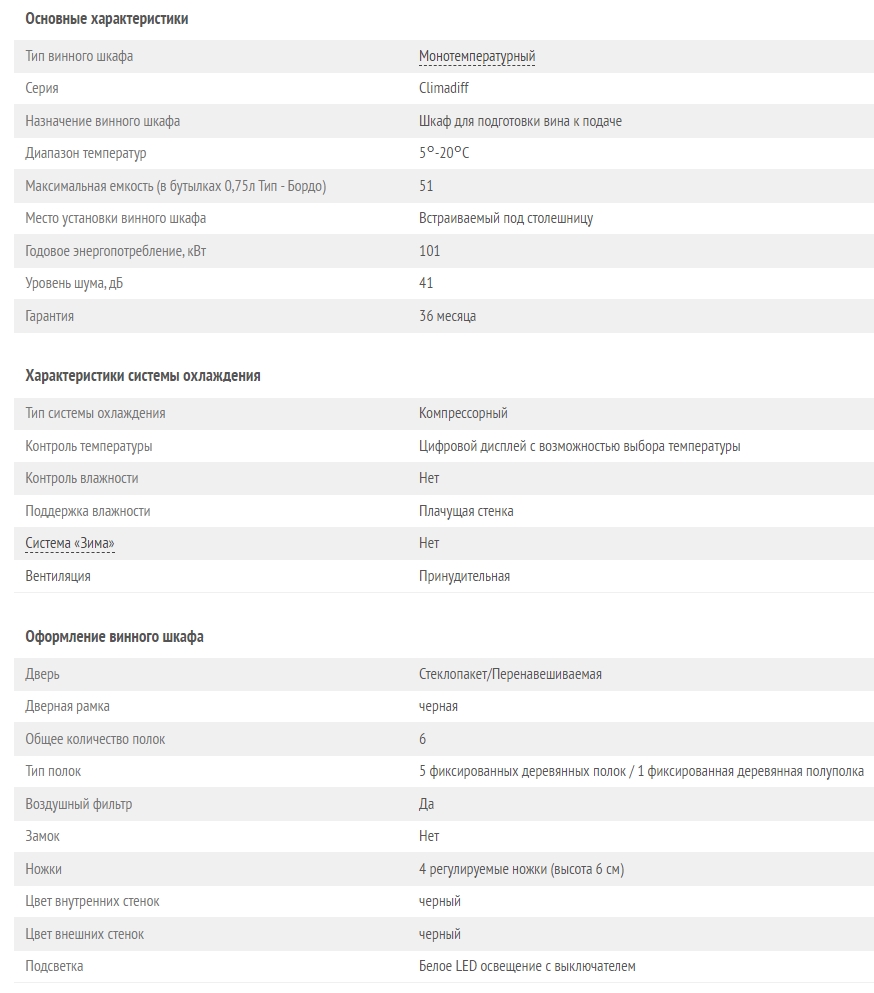Image resolution: width=874 pixels, height=993 pixels.
Task: Click the 'Тип винного шкафа' label
Action: click(x=79, y=57)
